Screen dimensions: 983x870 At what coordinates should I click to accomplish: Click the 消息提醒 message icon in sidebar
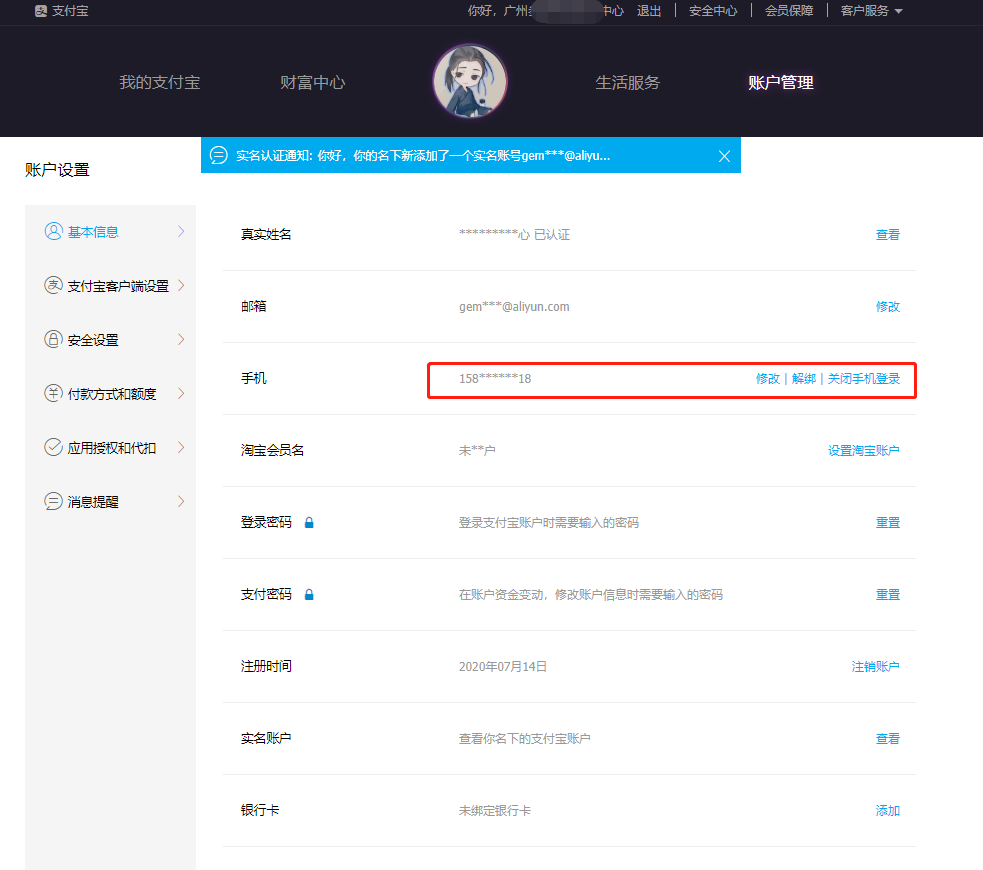[53, 501]
